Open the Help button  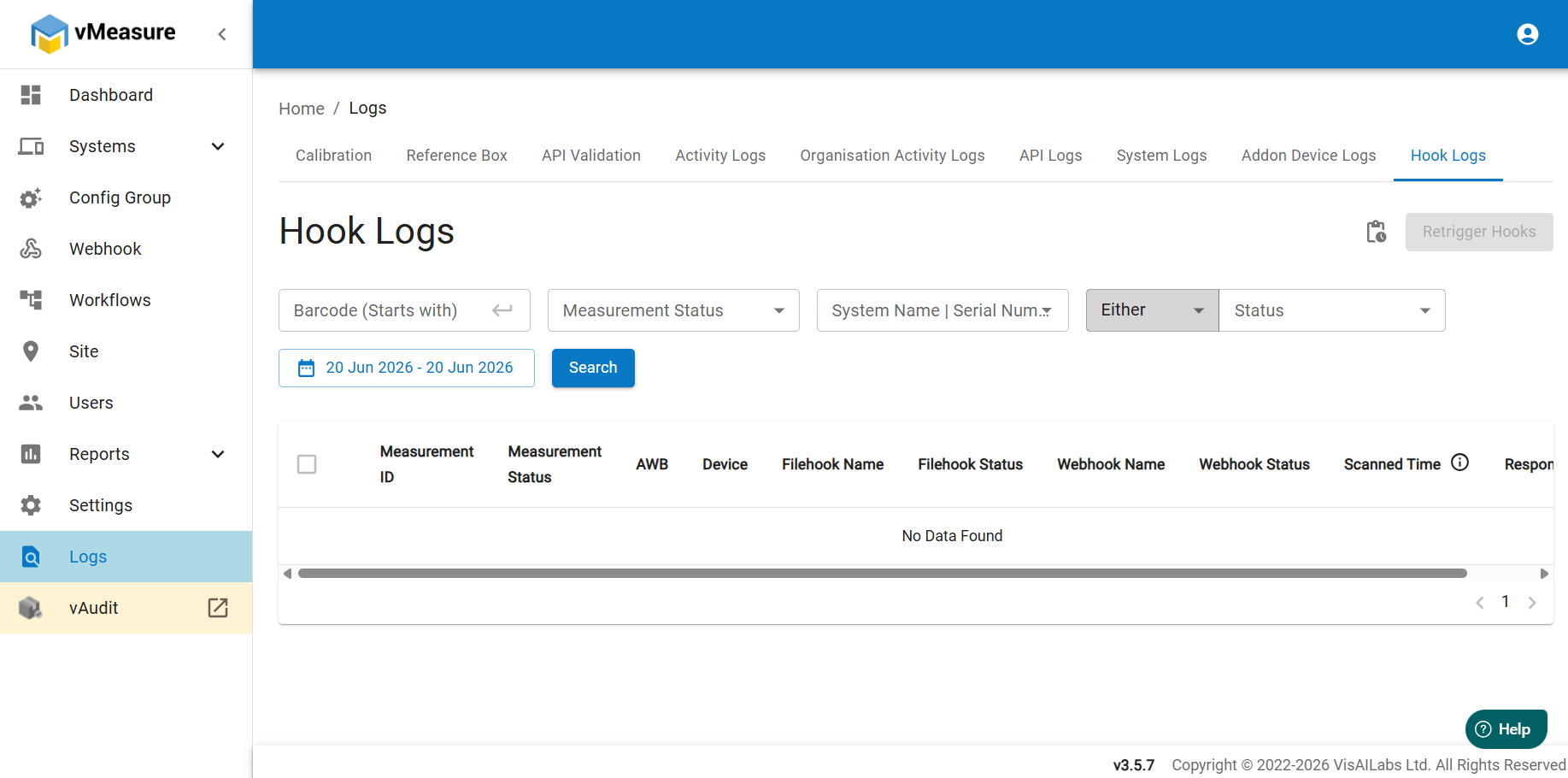pos(1506,729)
